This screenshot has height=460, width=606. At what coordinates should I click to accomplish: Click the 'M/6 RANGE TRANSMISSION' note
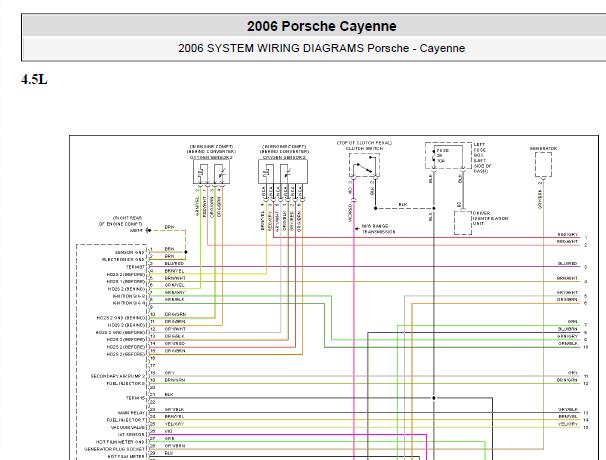[x=378, y=229]
